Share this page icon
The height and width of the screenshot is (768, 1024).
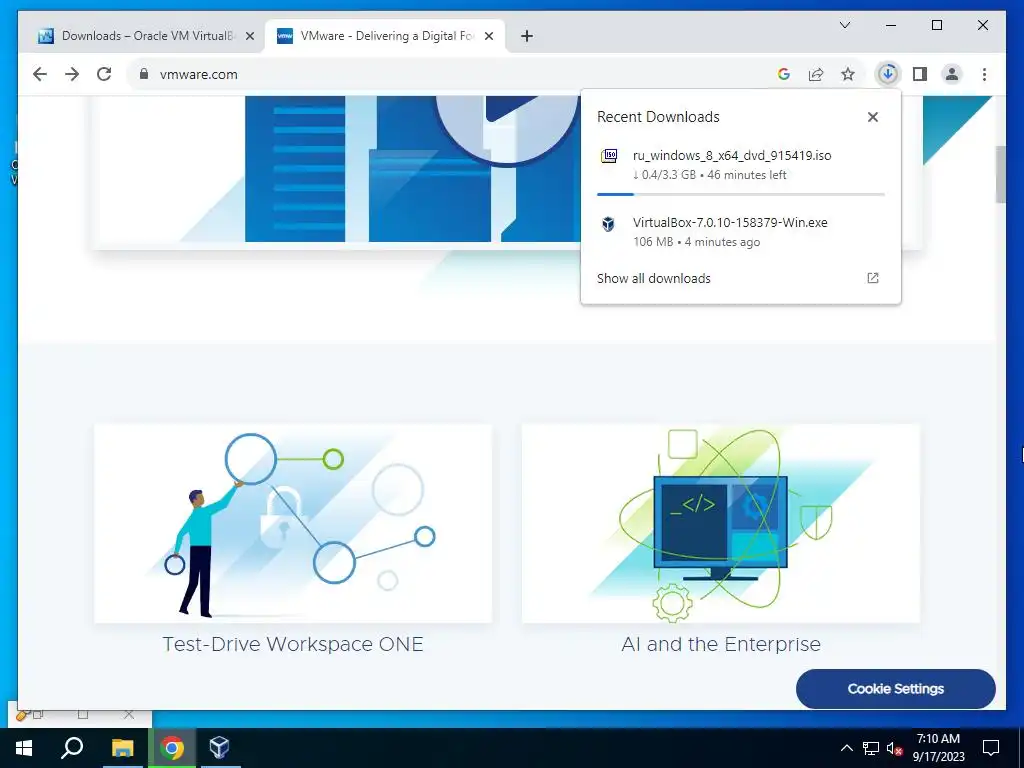tap(816, 74)
